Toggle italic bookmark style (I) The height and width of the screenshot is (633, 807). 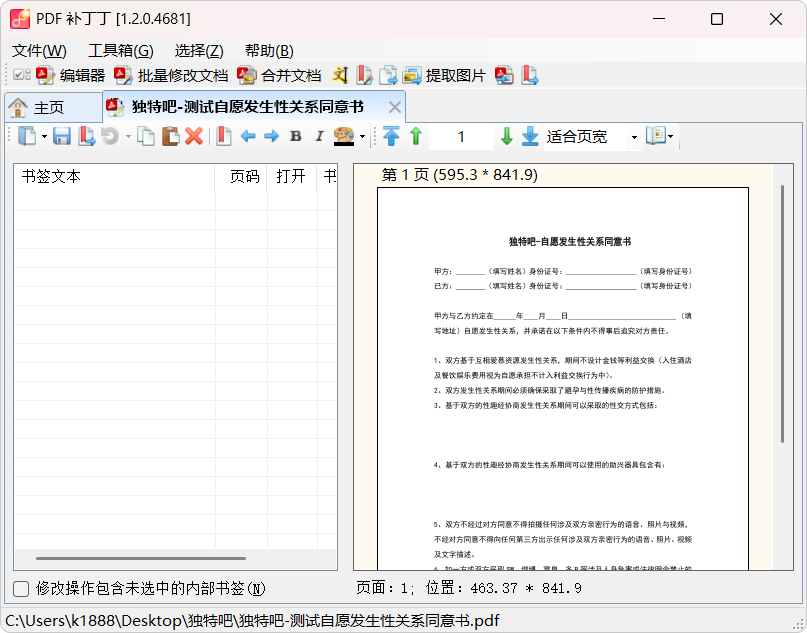click(x=319, y=136)
